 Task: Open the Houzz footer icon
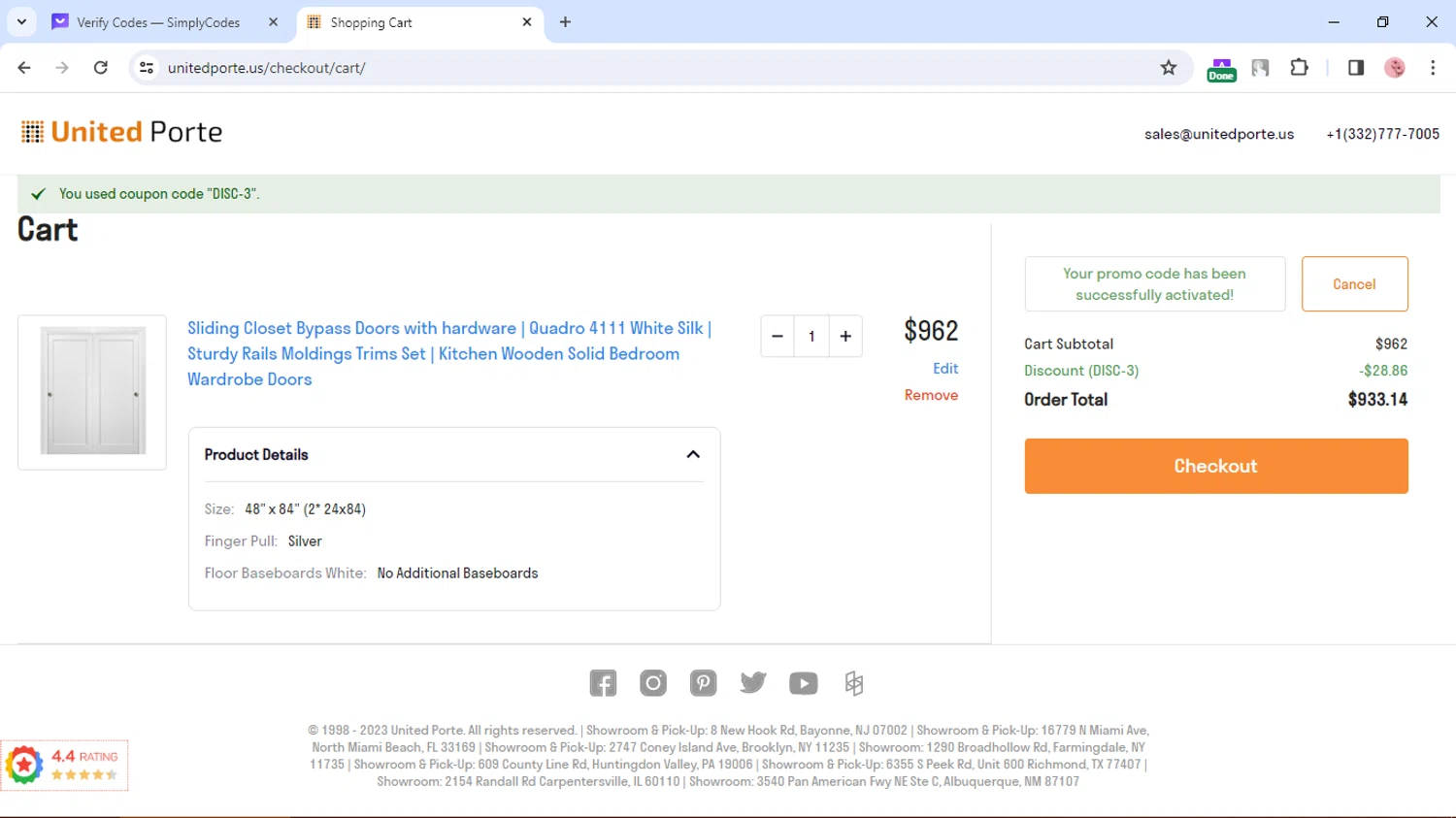pos(854,683)
